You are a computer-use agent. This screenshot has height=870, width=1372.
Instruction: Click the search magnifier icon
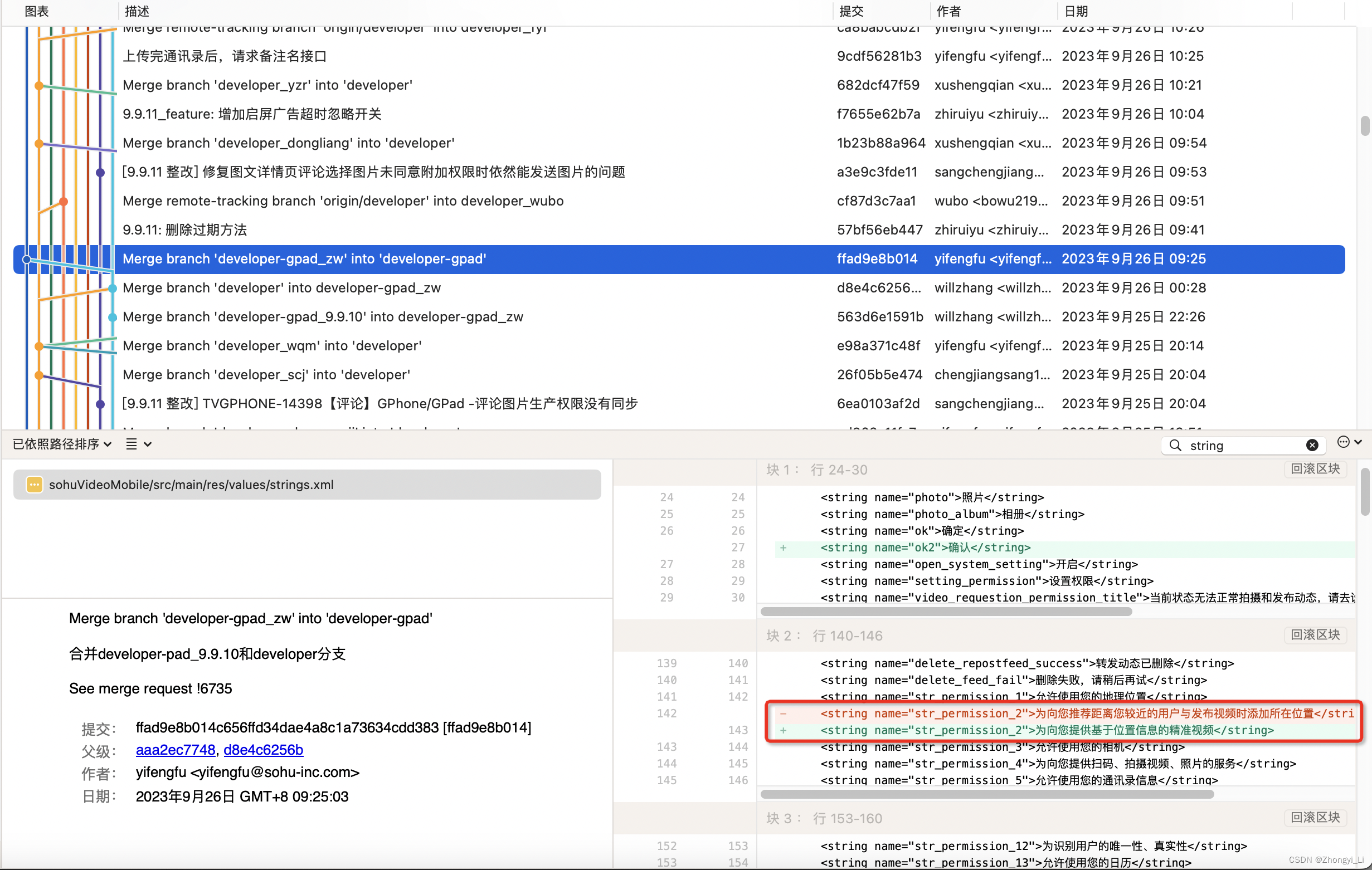pyautogui.click(x=1175, y=445)
